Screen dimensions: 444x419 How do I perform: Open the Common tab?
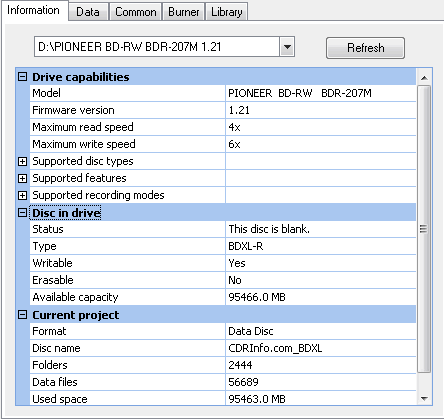[x=135, y=12]
